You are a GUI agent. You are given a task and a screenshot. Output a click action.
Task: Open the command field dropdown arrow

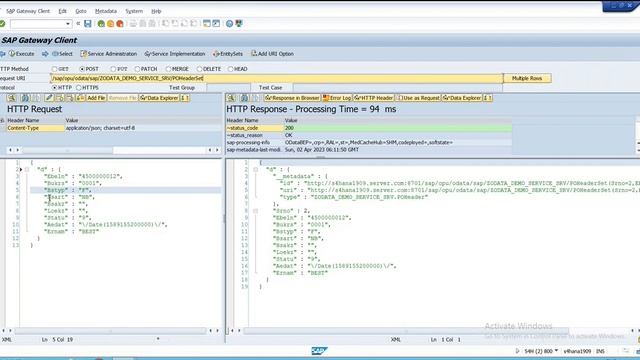coord(68,24)
